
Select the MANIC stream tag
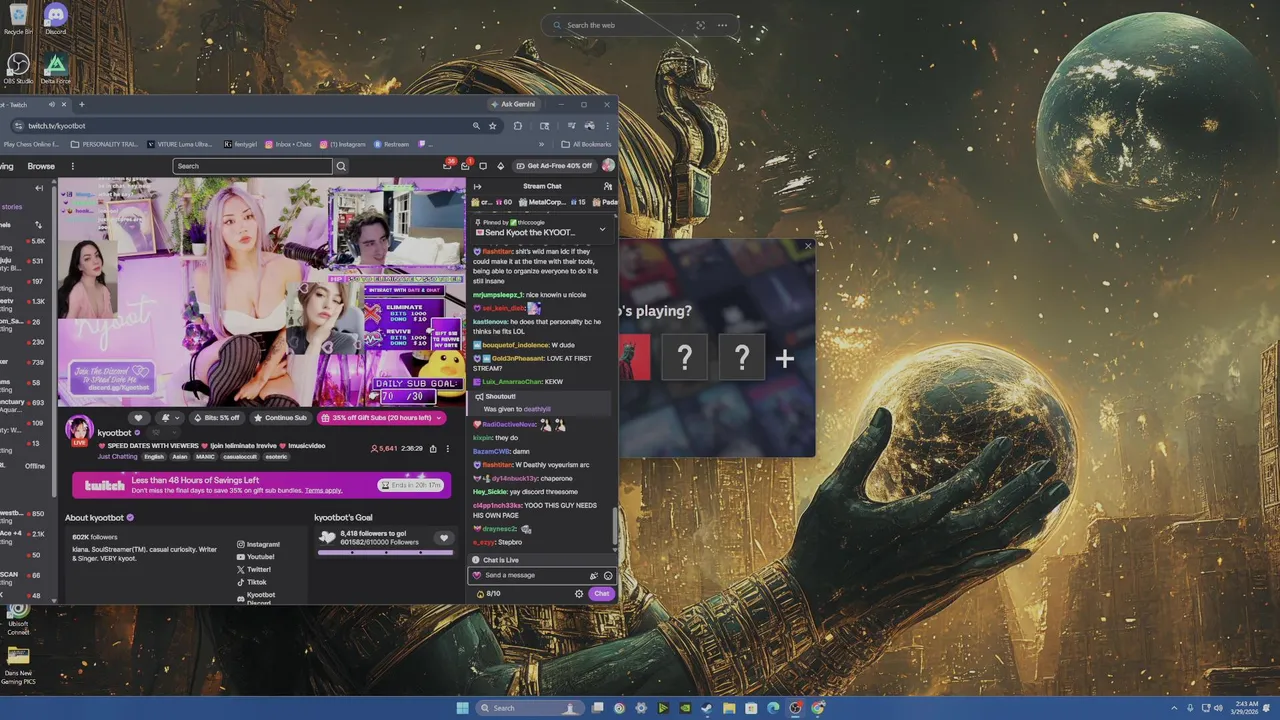point(205,456)
